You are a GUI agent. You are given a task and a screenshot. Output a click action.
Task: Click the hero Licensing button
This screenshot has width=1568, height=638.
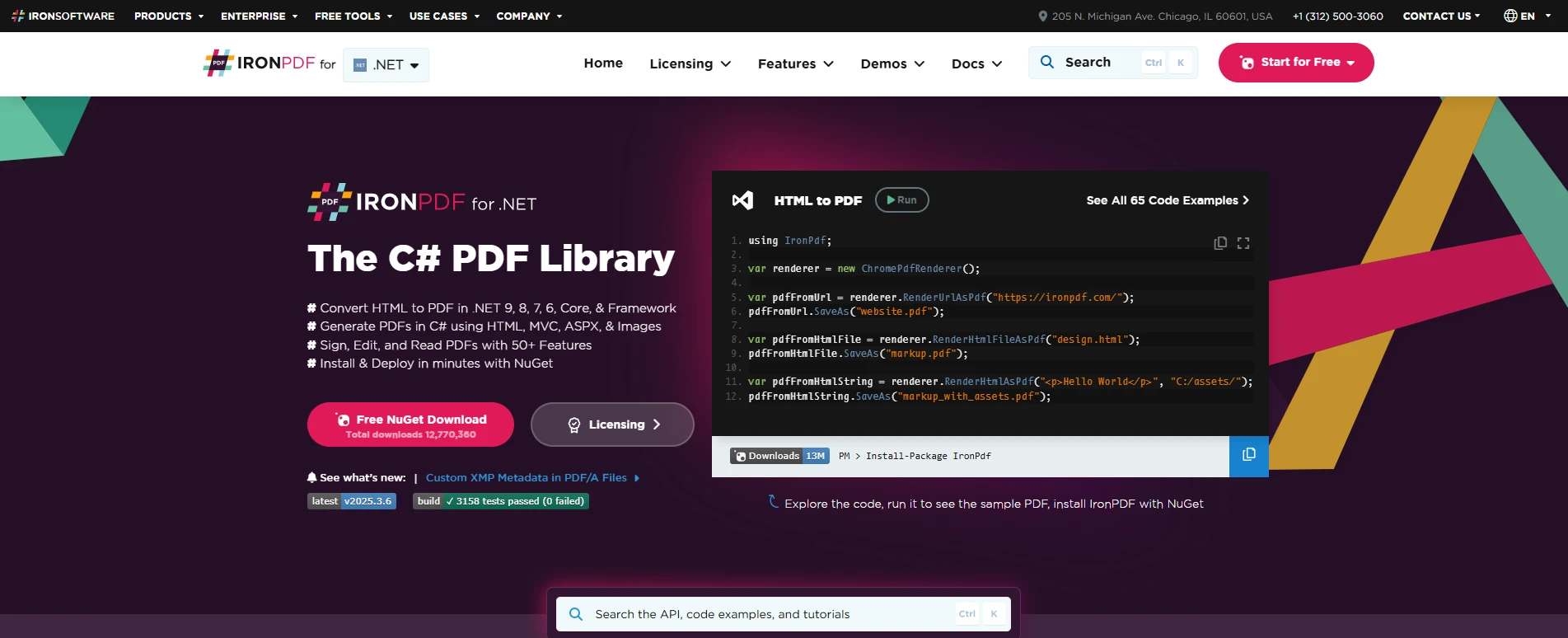pyautogui.click(x=612, y=425)
